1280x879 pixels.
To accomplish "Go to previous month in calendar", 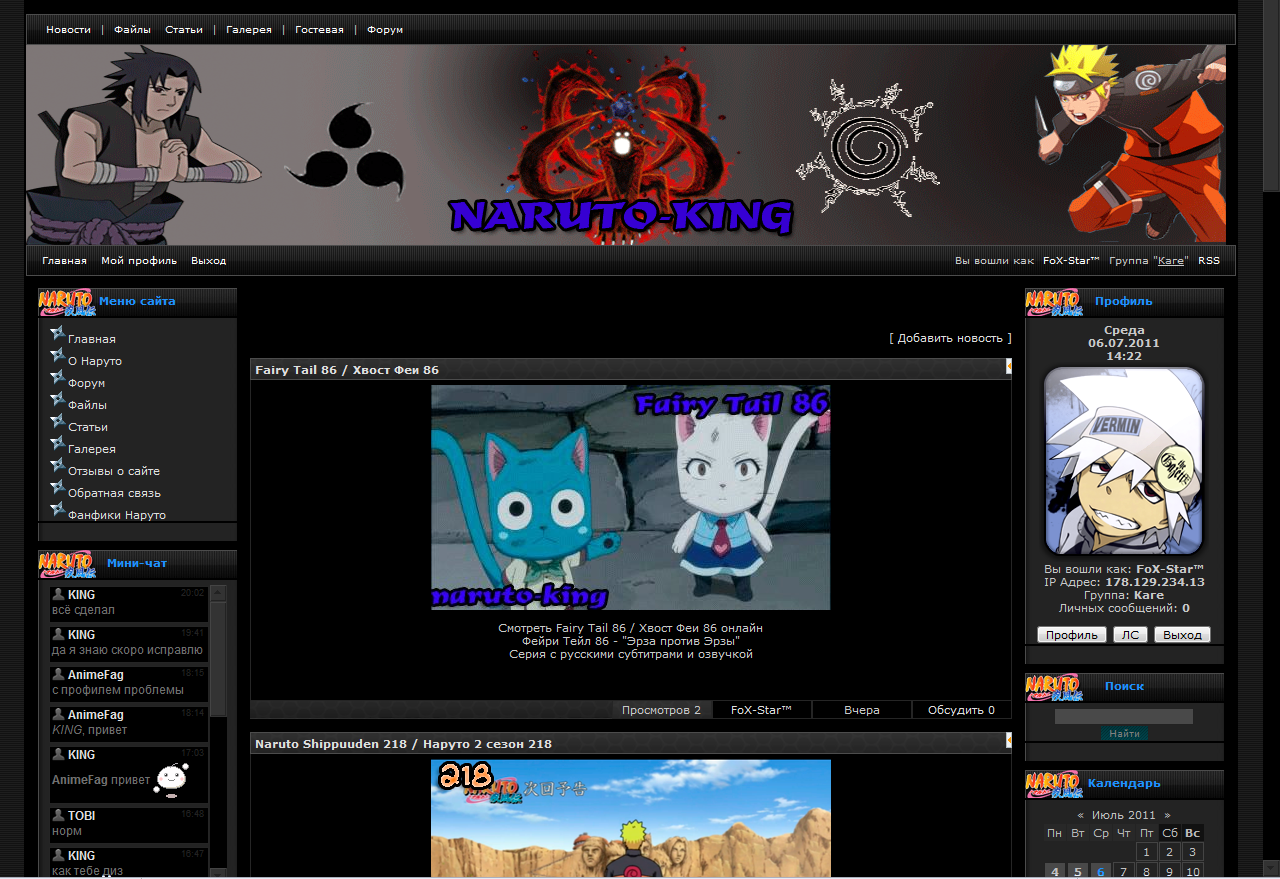I will click(1080, 815).
